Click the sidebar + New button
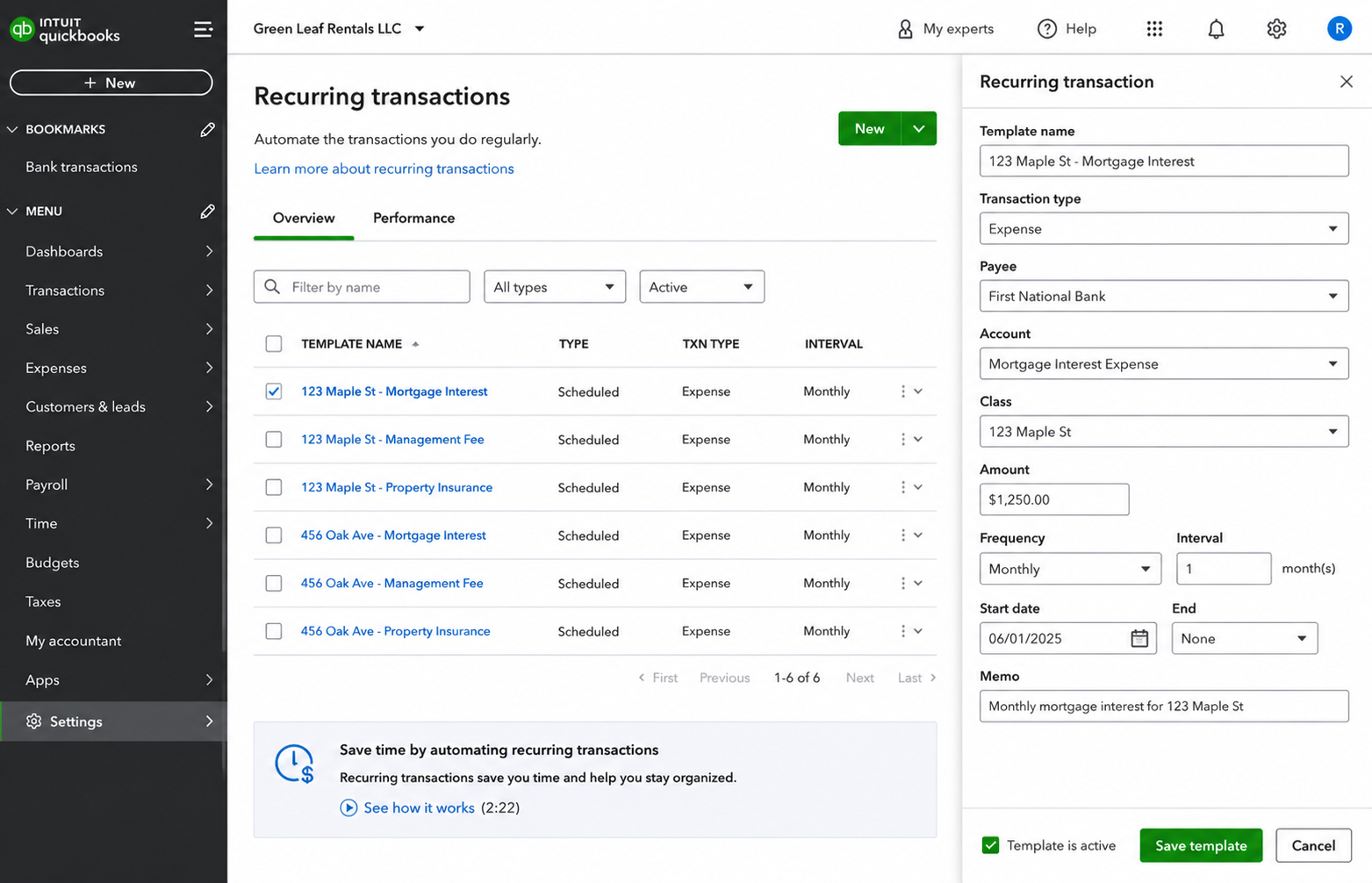 [111, 83]
